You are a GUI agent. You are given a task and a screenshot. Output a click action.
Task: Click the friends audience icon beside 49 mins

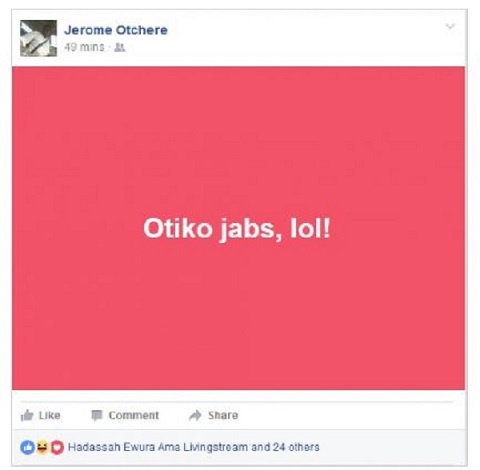click(x=120, y=48)
